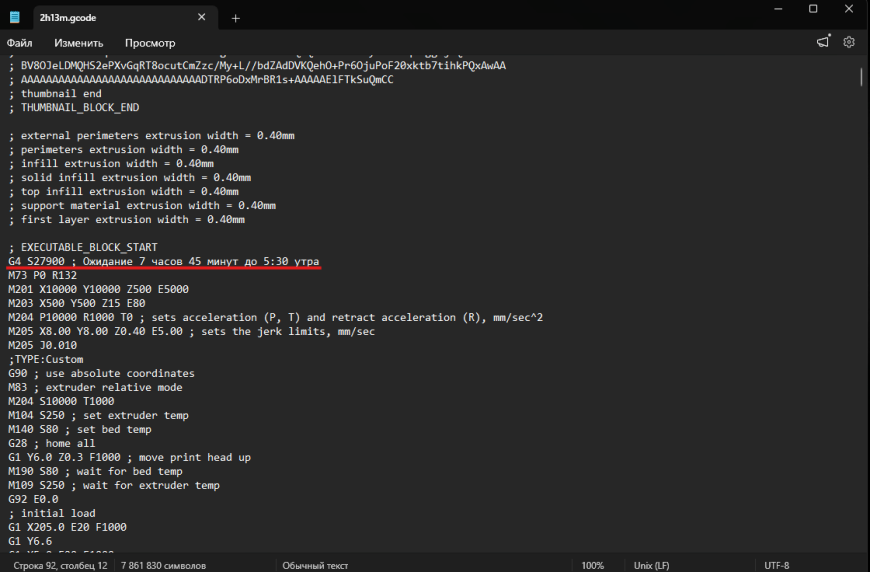Click the Unix (LF) line ending indicator
The height and width of the screenshot is (572, 870).
[651, 565]
